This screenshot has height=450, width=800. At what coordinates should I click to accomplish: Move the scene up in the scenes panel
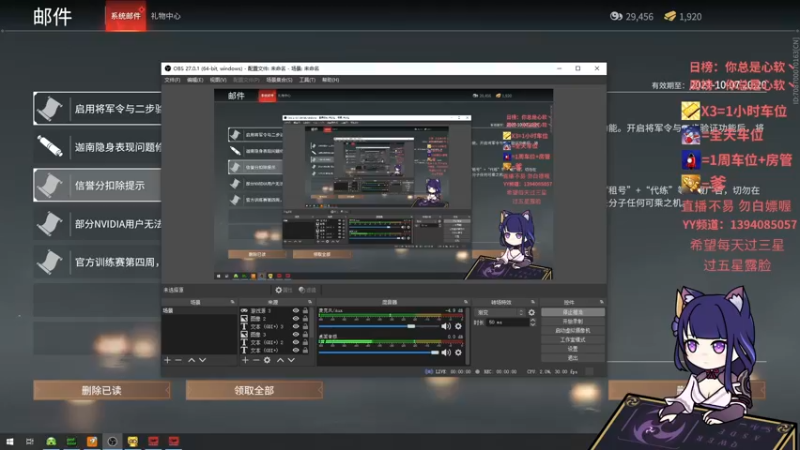(x=191, y=360)
